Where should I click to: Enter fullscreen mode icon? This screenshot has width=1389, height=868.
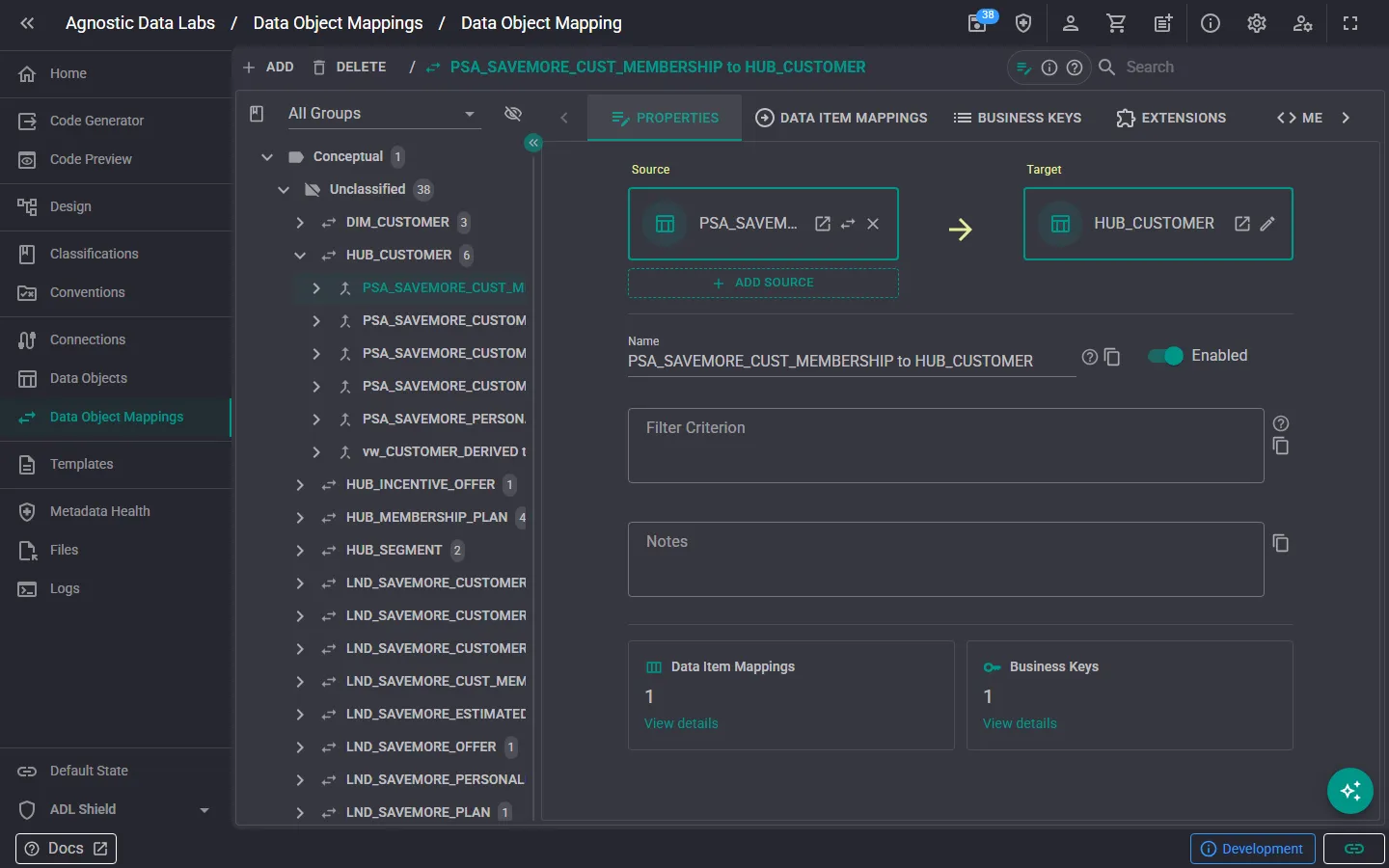(x=1350, y=23)
